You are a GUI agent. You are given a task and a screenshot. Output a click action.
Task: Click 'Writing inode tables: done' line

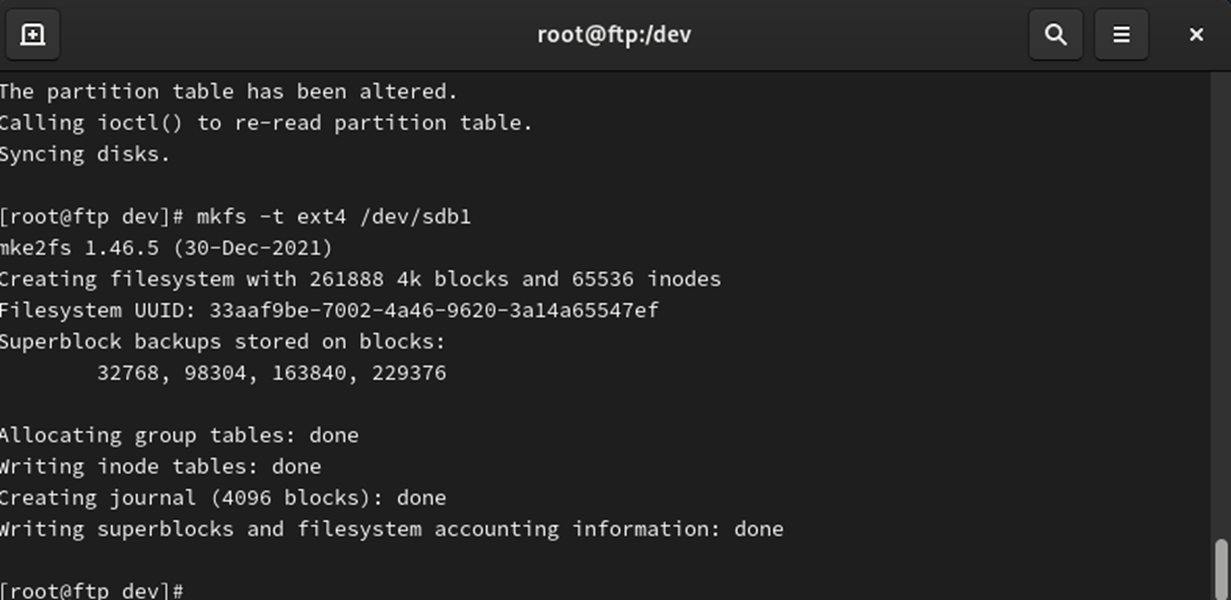(160, 466)
